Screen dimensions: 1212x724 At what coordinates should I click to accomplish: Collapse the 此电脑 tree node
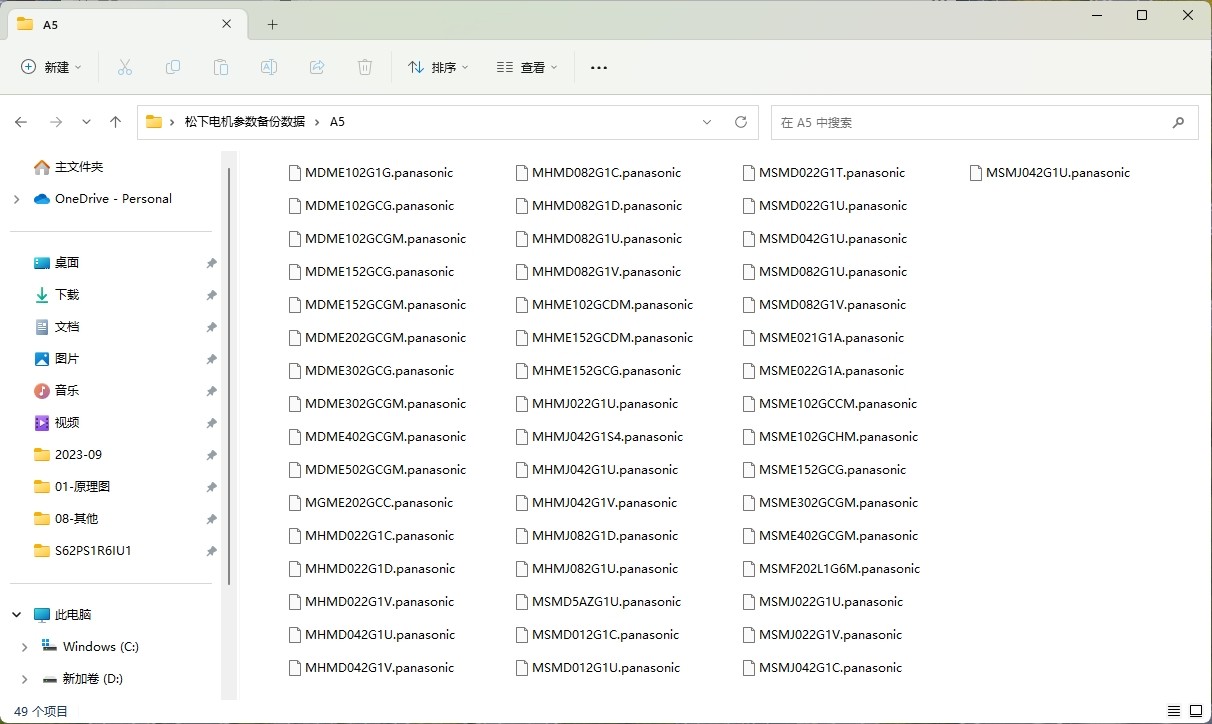[16, 615]
